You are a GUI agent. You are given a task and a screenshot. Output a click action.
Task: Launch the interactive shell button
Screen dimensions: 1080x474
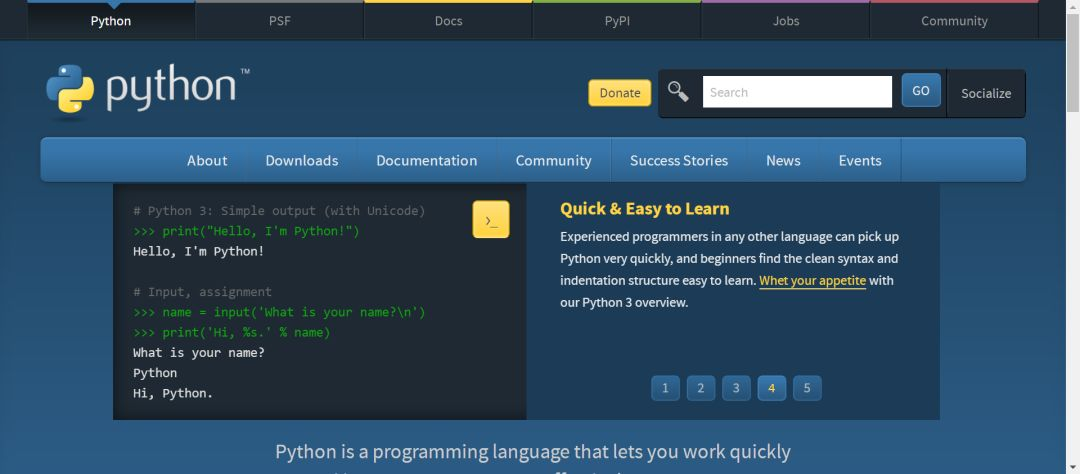click(491, 220)
